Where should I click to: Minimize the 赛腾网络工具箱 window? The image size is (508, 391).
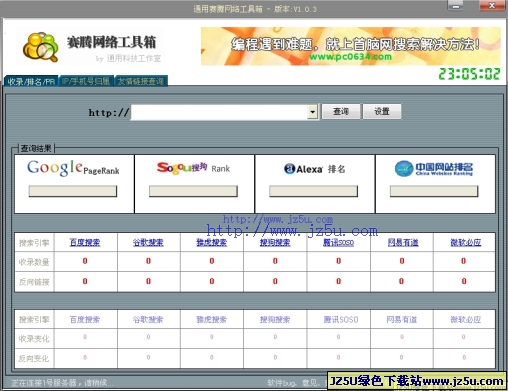(x=456, y=6)
